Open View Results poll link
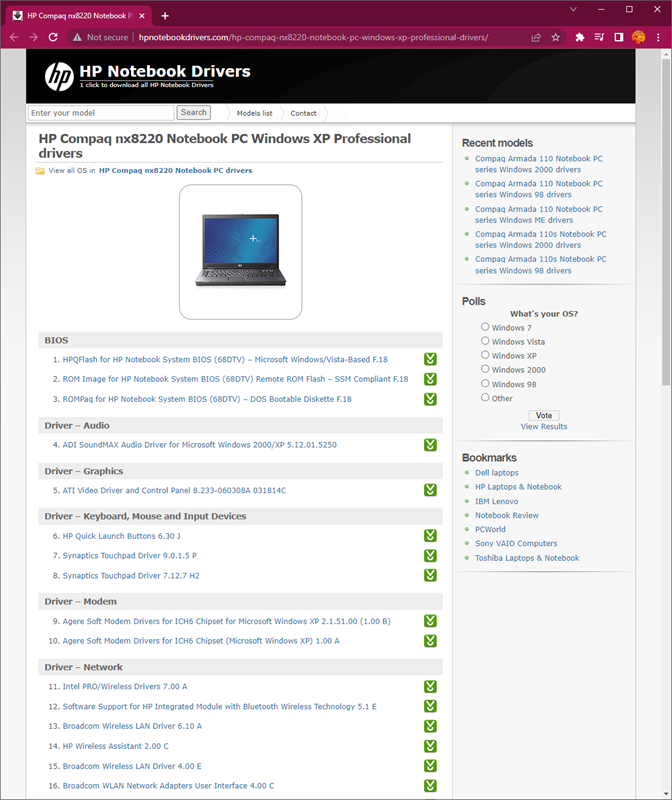This screenshot has height=800, width=672. (x=544, y=427)
